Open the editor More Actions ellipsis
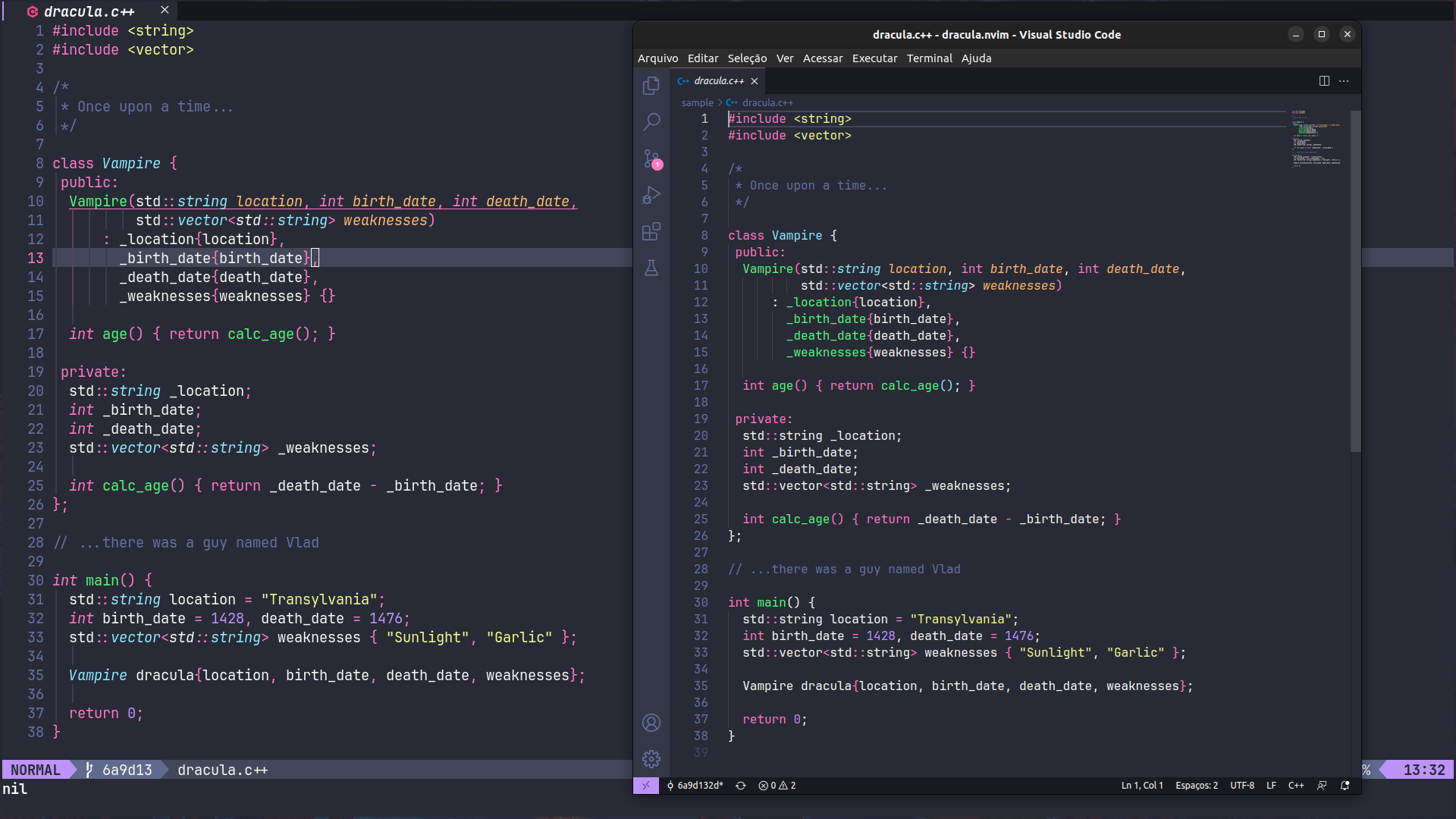This screenshot has height=819, width=1456. click(x=1344, y=81)
